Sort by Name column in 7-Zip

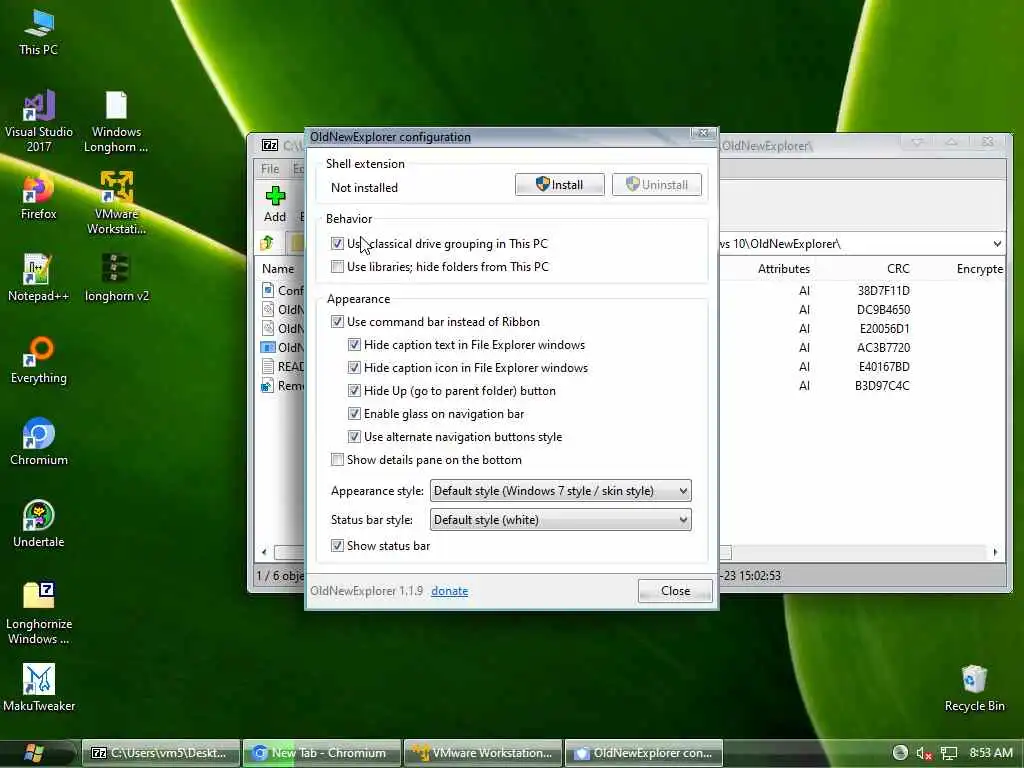278,268
